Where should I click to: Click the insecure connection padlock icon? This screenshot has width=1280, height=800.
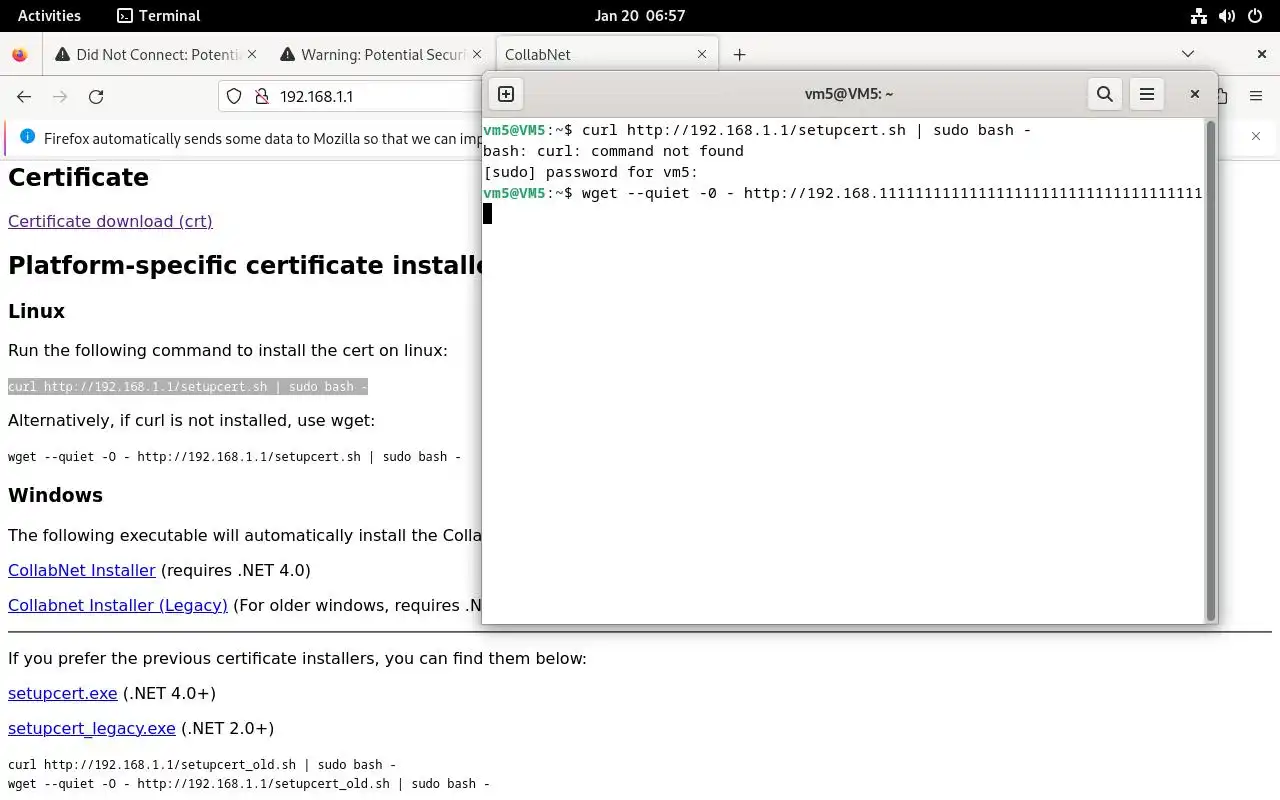[x=261, y=96]
